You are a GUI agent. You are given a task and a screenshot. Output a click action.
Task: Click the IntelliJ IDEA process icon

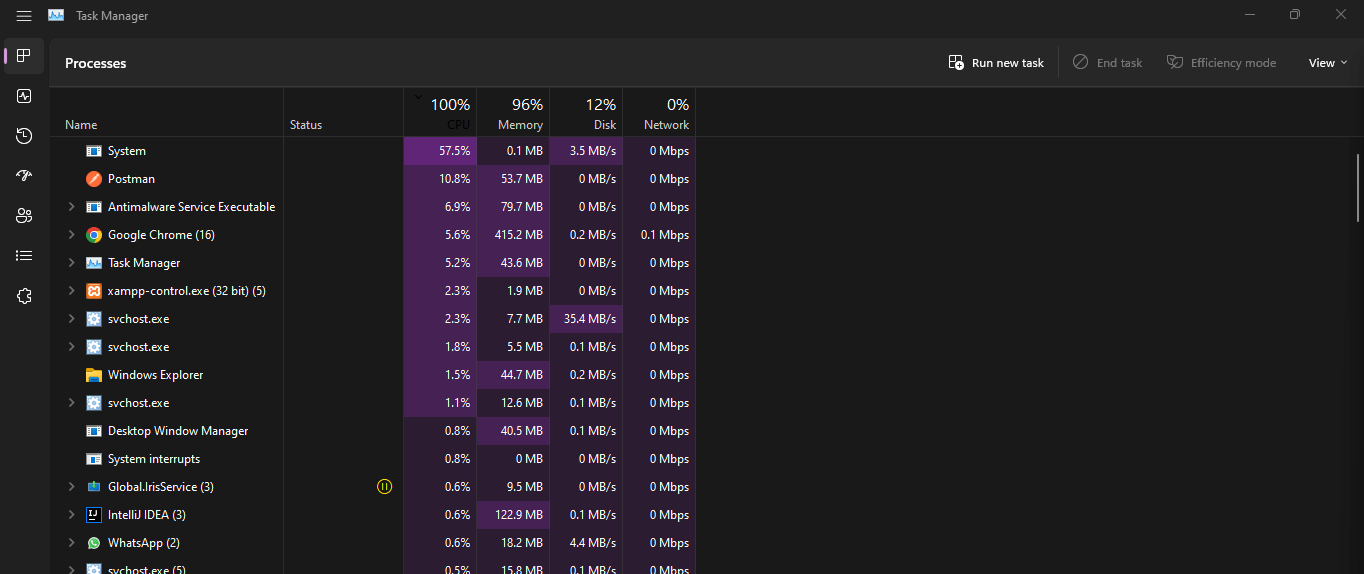click(x=94, y=515)
